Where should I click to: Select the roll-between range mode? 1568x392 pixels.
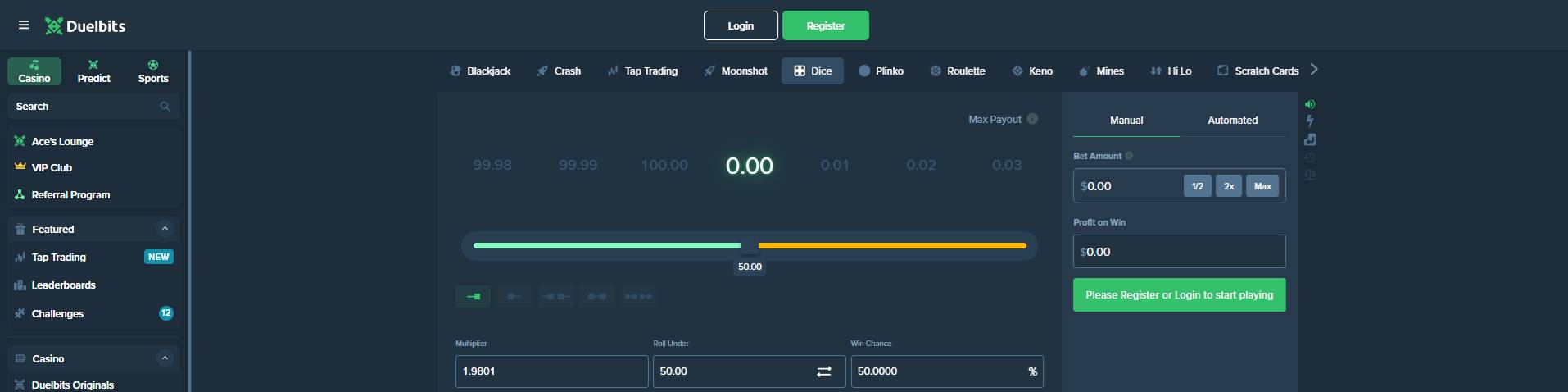[597, 296]
